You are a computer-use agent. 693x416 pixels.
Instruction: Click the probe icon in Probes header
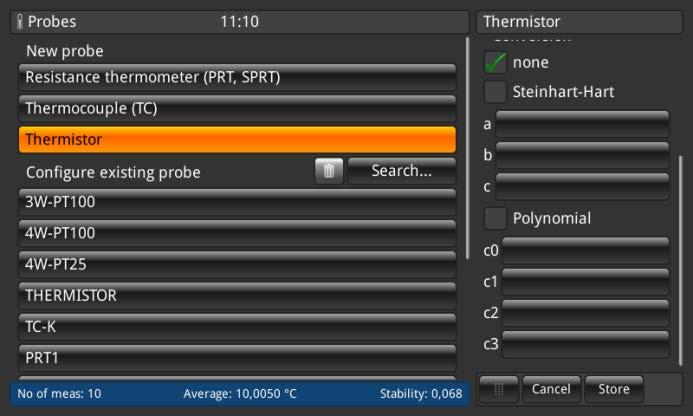[x=20, y=22]
